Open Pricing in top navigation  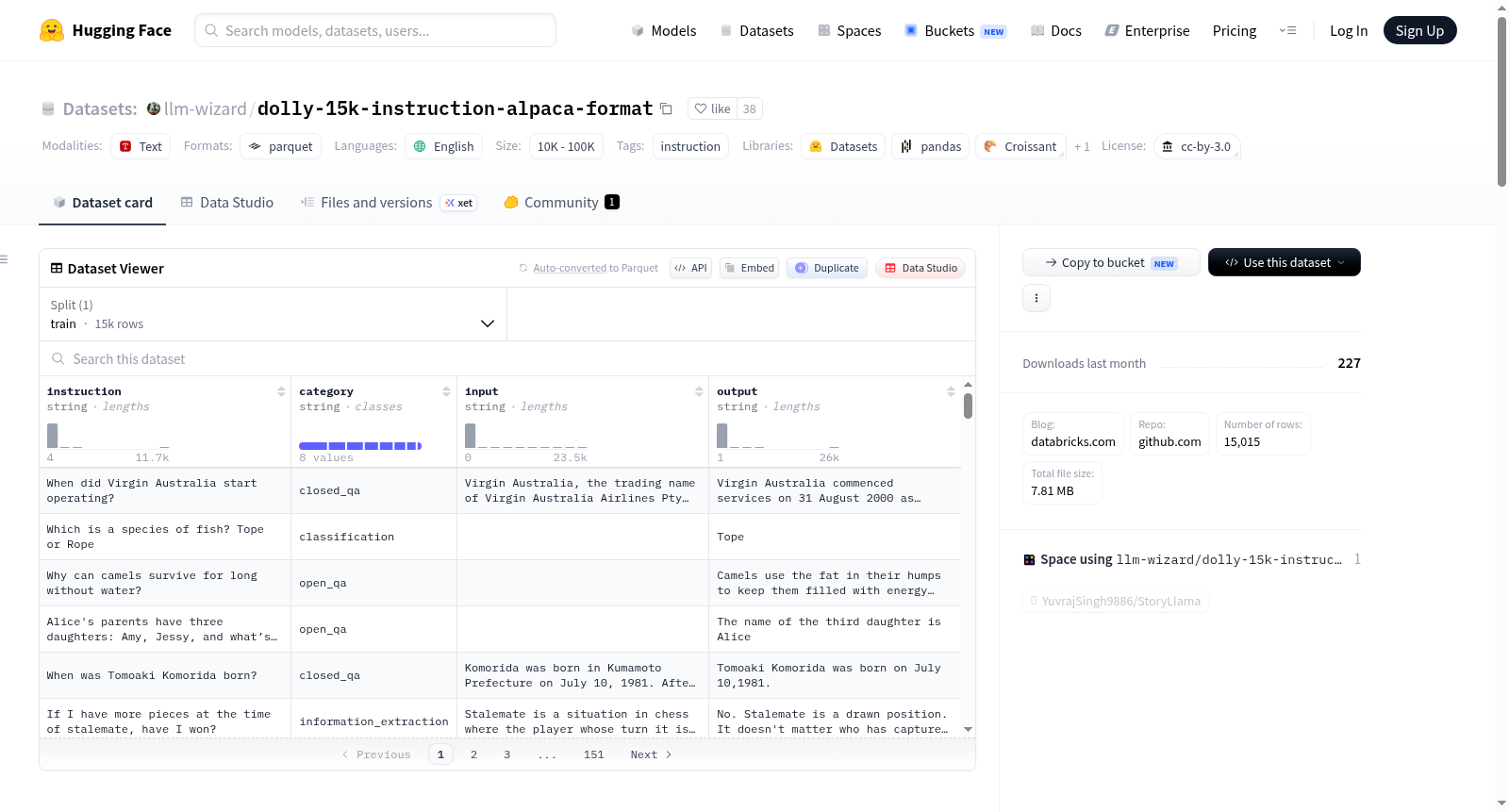(x=1235, y=30)
